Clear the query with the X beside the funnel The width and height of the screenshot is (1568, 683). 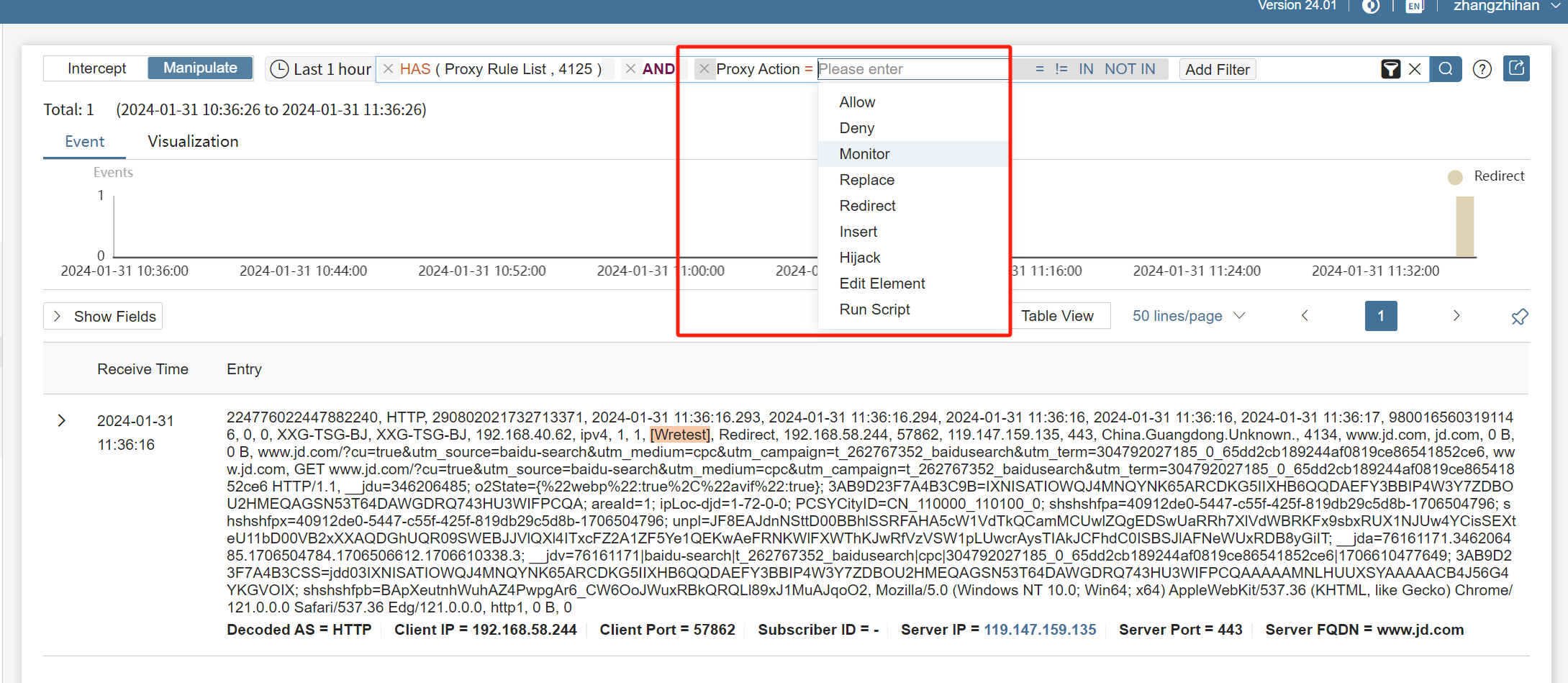coord(1415,69)
